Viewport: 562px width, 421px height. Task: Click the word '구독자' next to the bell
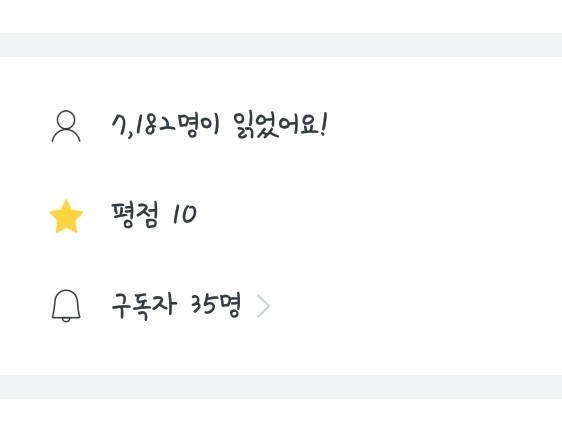144,306
